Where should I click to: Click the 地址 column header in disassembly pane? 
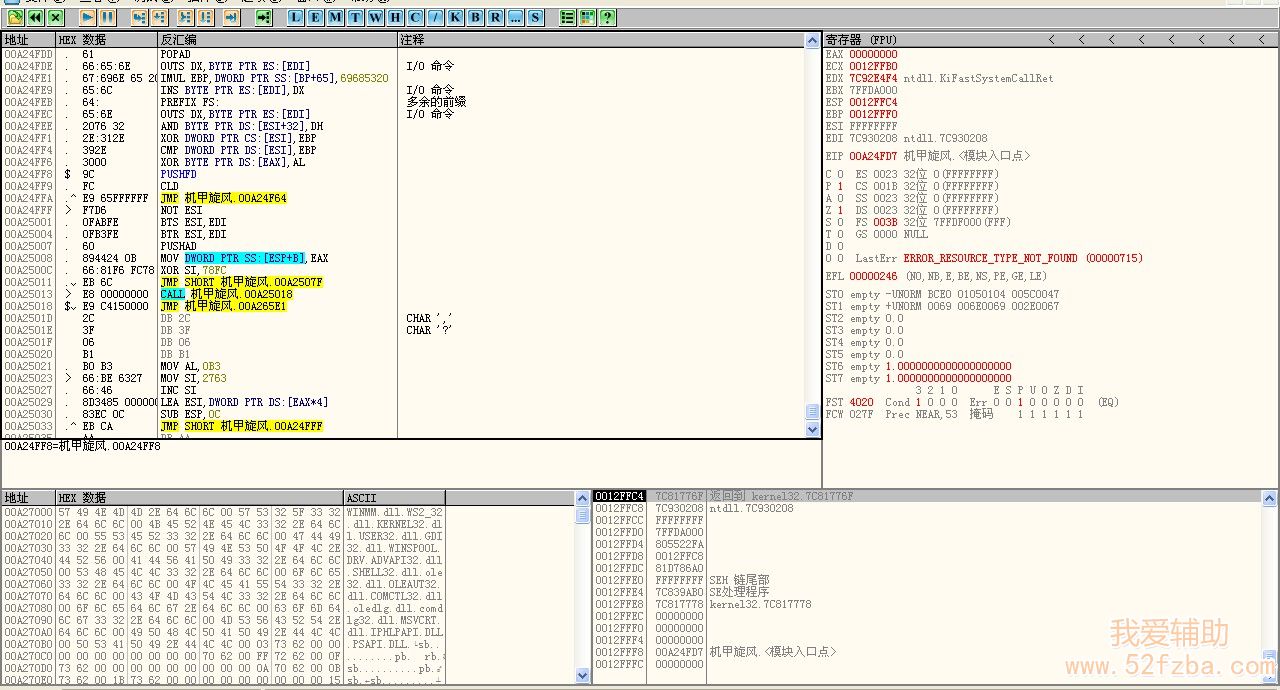click(28, 40)
